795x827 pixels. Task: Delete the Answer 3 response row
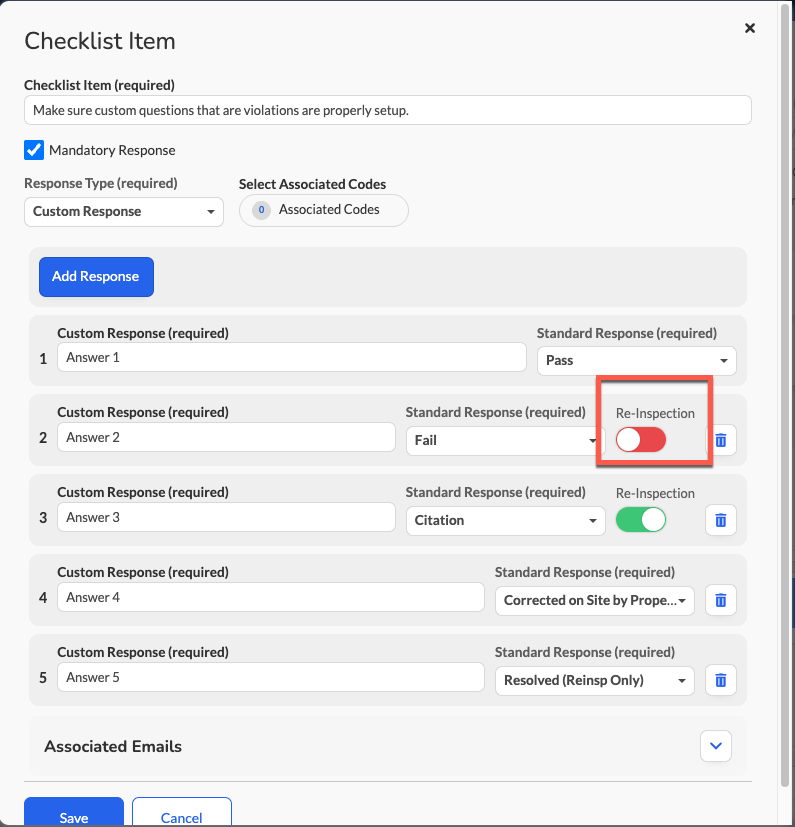click(x=721, y=520)
